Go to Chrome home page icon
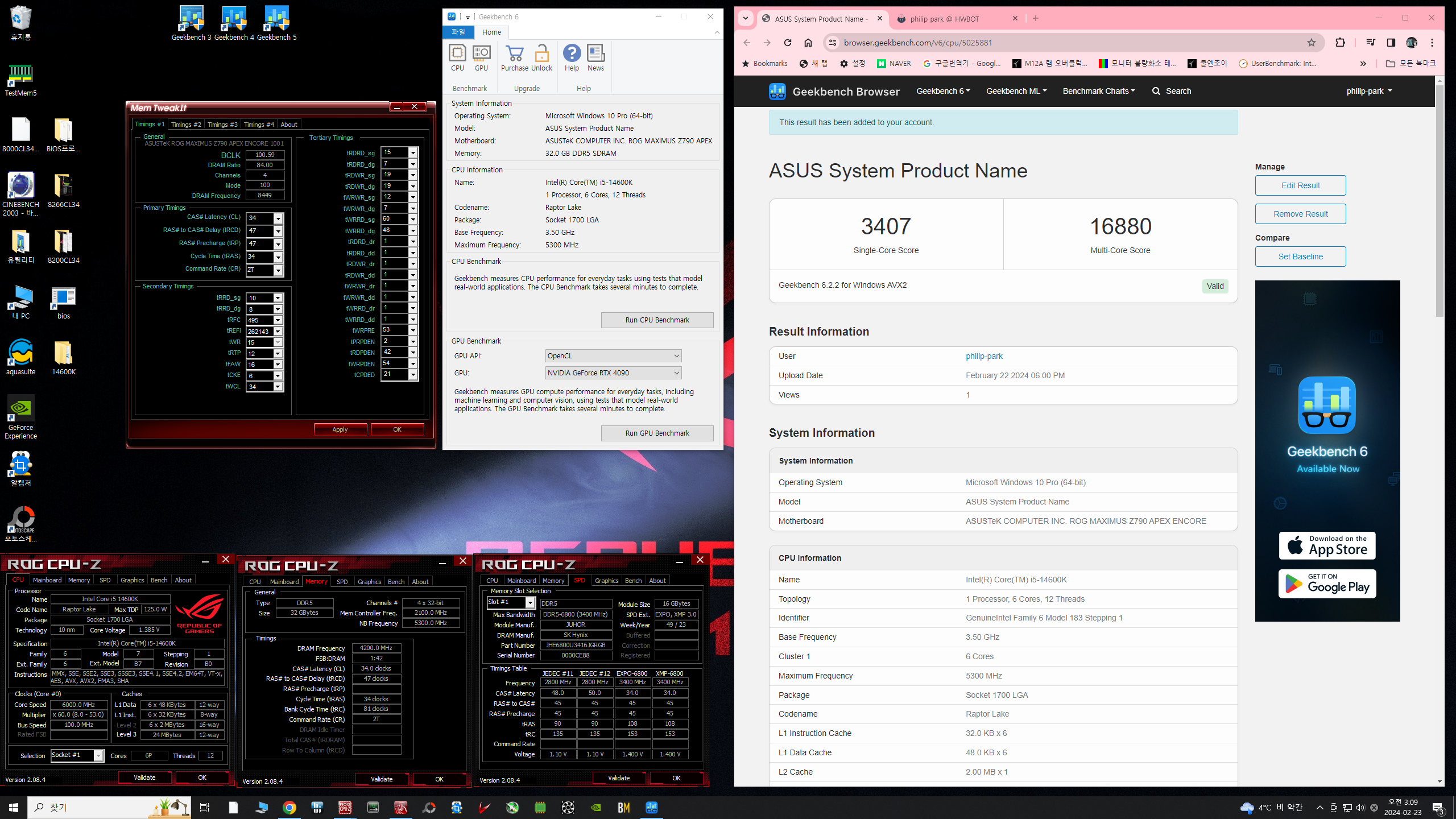This screenshot has width=1456, height=819. tap(808, 43)
